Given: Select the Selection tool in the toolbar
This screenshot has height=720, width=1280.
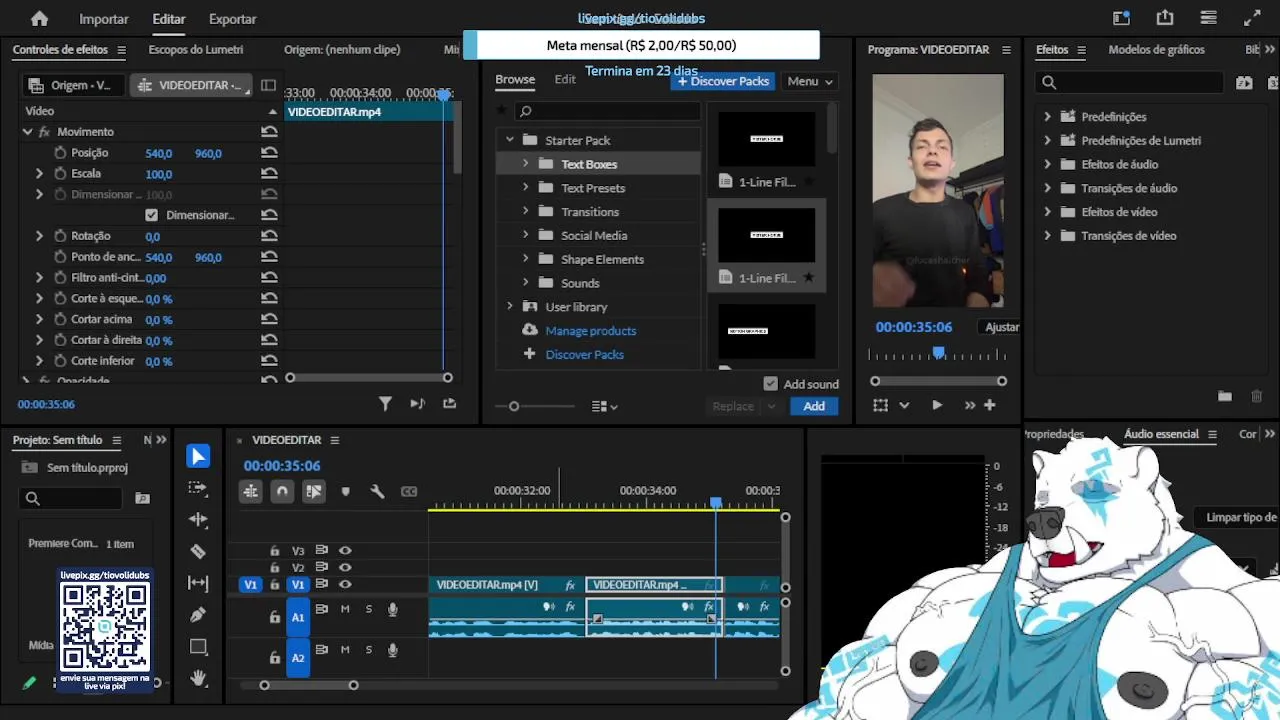Looking at the screenshot, I should point(198,456).
